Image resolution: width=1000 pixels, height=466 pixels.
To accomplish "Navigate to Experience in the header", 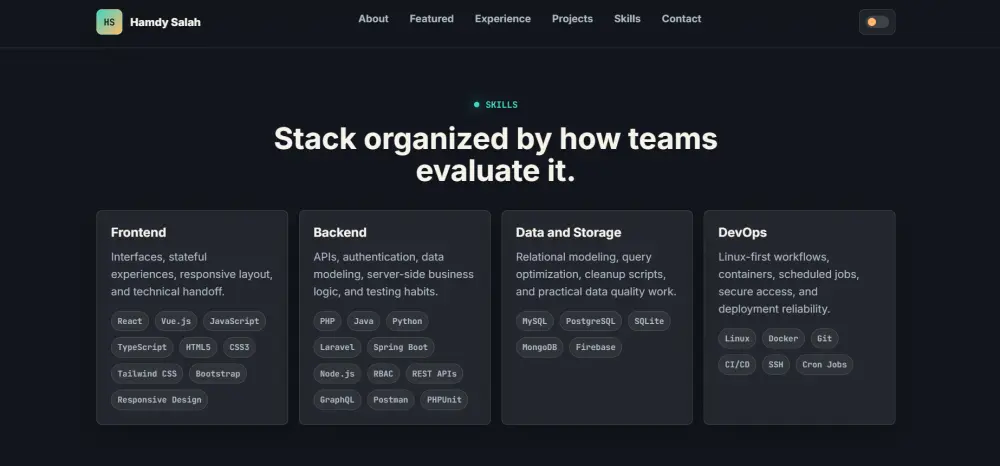I will point(503,18).
